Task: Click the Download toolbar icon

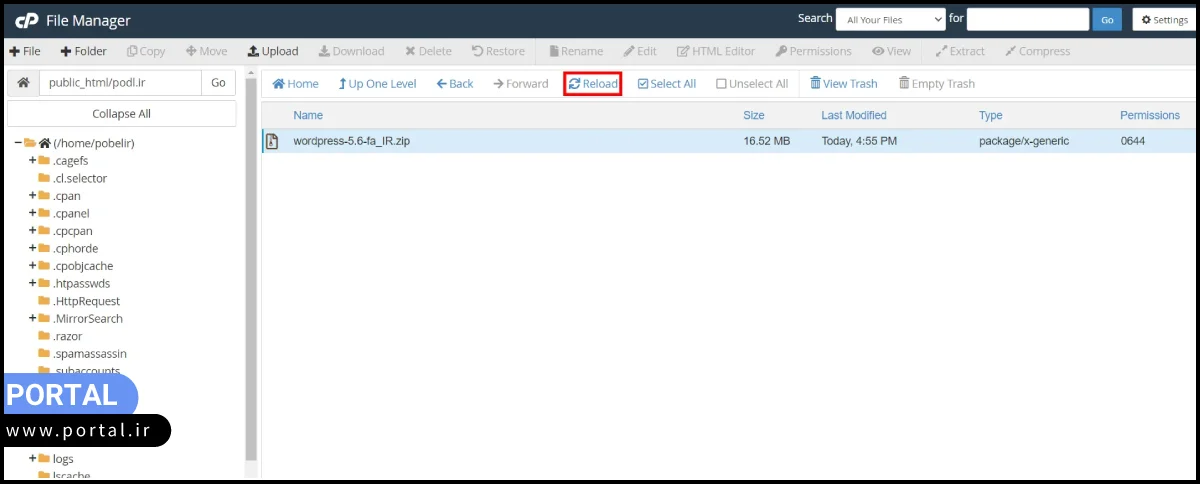Action: (325, 51)
